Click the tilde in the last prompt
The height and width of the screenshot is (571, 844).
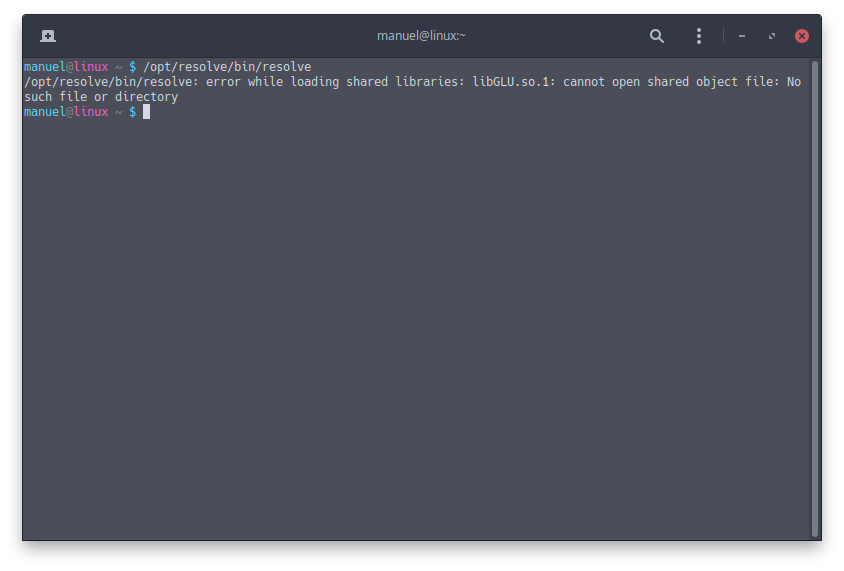click(118, 112)
